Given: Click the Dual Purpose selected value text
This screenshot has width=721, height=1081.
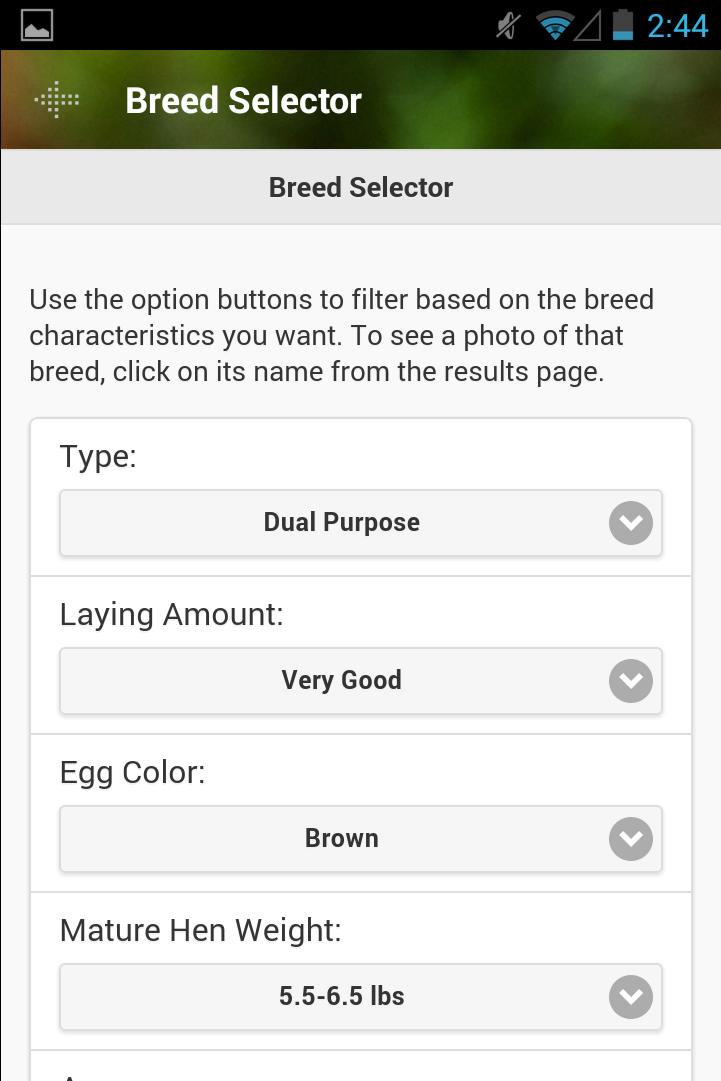Looking at the screenshot, I should click(342, 522).
